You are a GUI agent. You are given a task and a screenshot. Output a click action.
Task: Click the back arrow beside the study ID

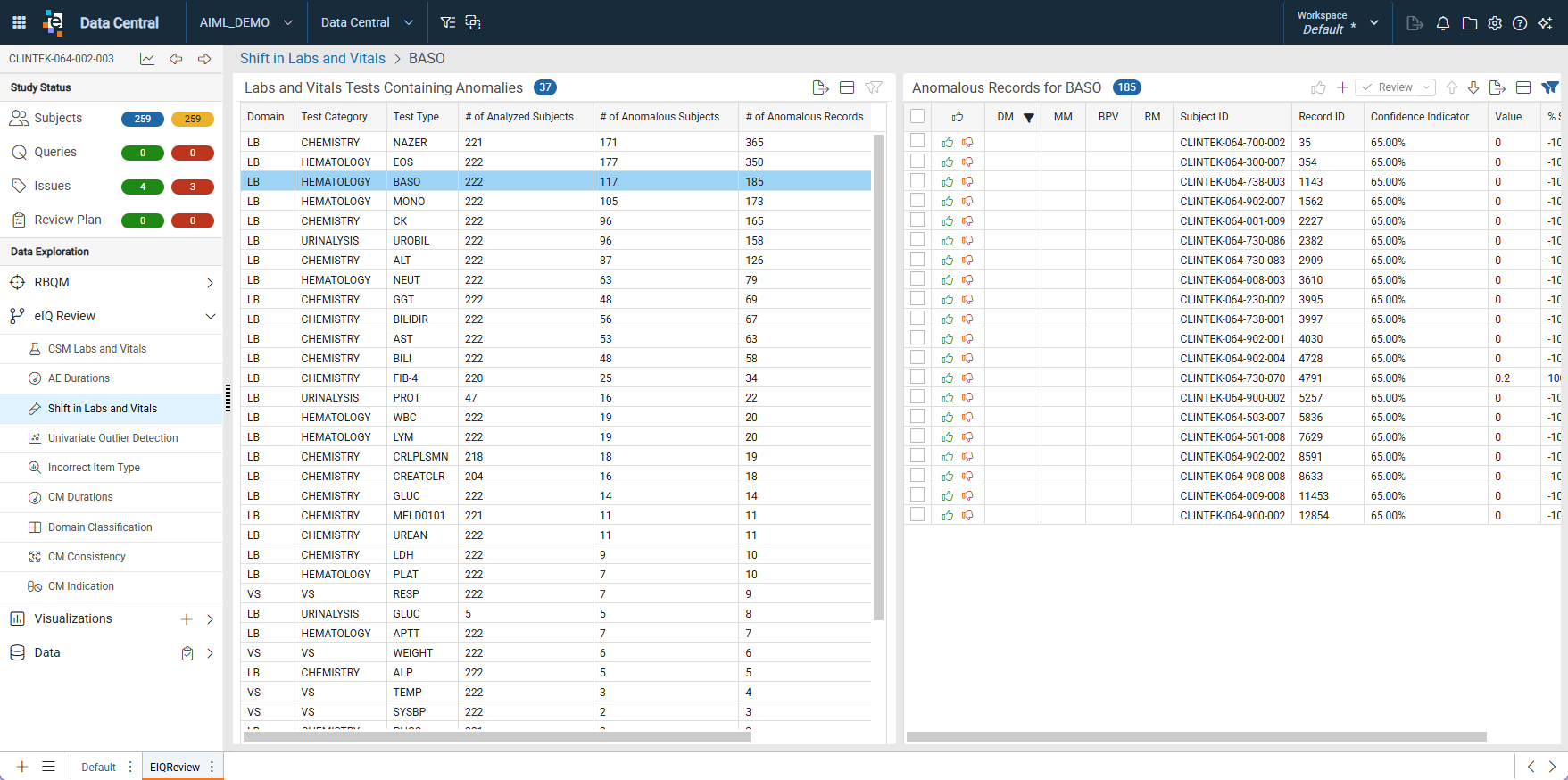176,59
